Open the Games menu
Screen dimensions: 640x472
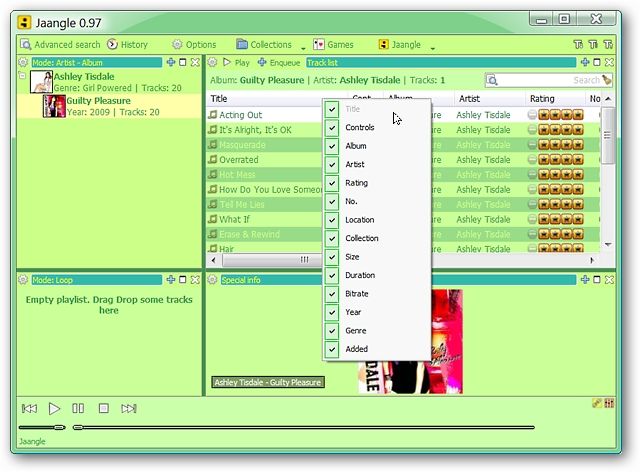[333, 45]
